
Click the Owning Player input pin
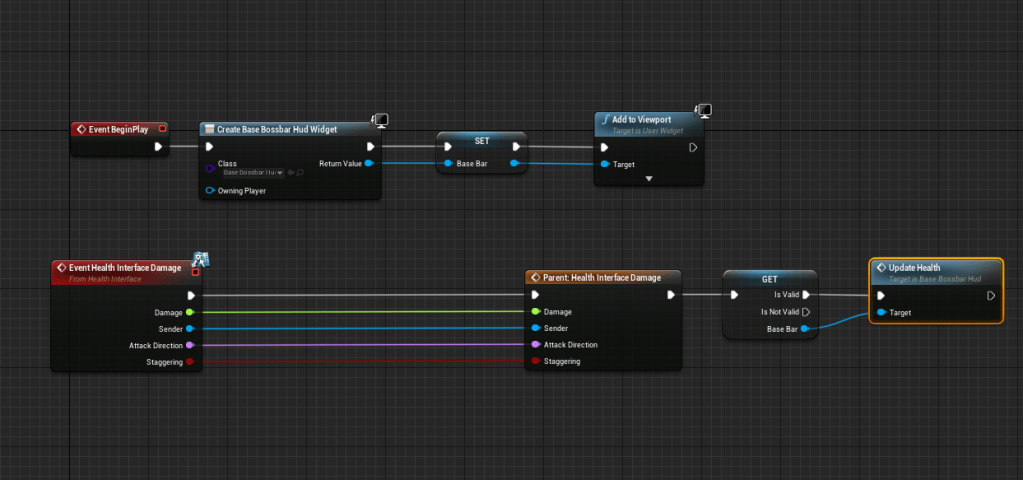pos(210,190)
